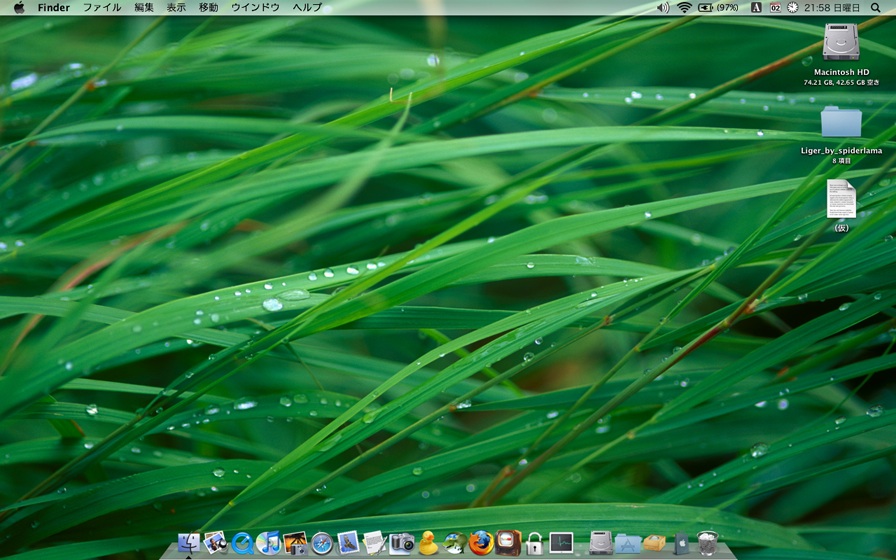Image resolution: width=896 pixels, height=560 pixels.
Task: Select the Liger_by_spiderlama folder
Action: pyautogui.click(x=841, y=122)
